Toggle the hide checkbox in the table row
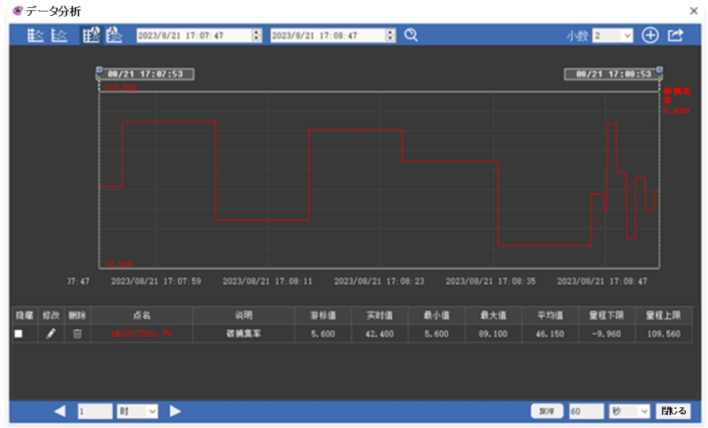Image resolution: width=708 pixels, height=428 pixels. [x=19, y=333]
